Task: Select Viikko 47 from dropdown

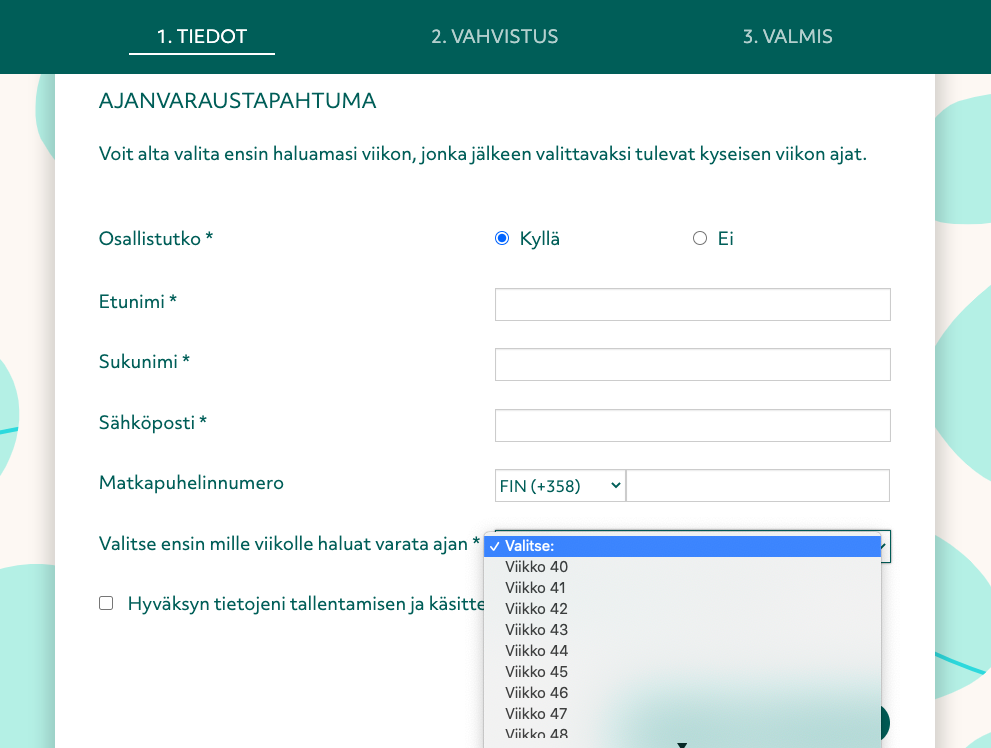Action: pos(536,714)
